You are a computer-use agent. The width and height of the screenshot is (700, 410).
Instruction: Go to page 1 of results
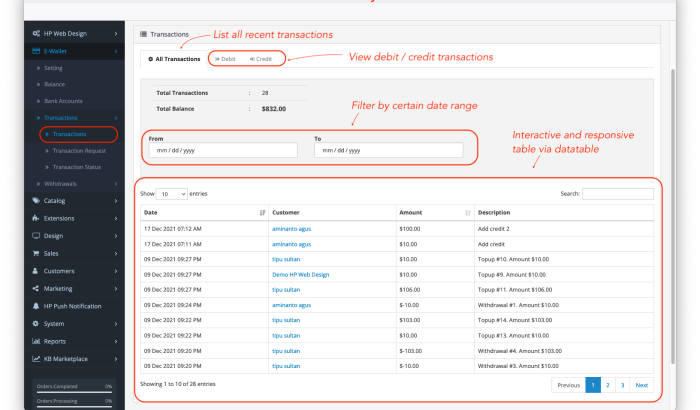tap(593, 385)
